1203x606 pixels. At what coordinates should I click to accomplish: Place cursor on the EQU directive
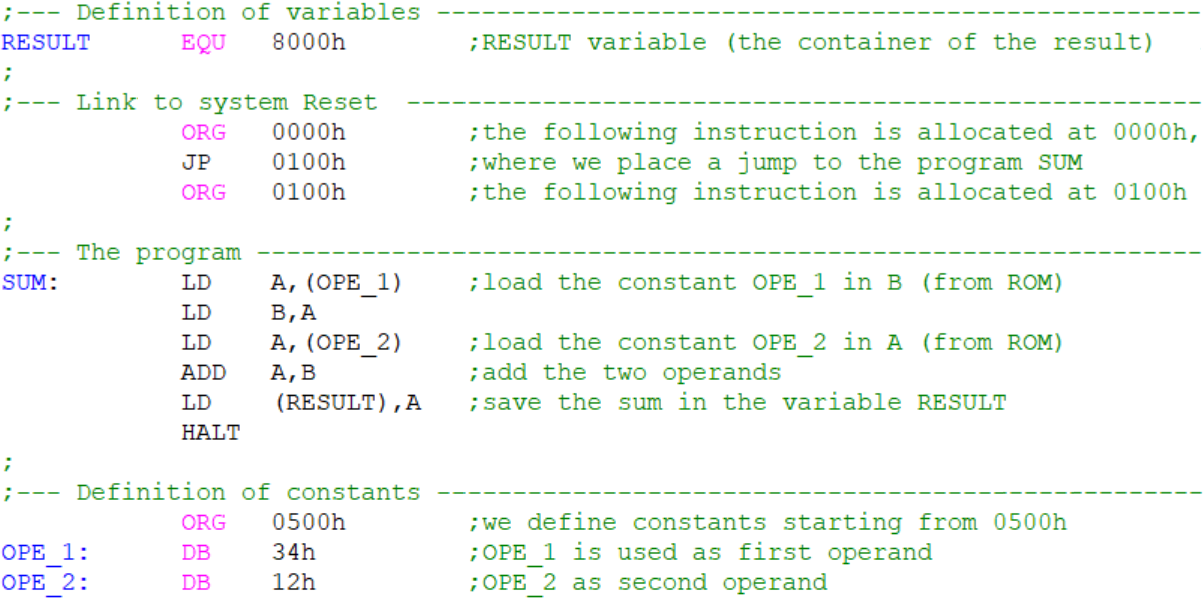(204, 43)
